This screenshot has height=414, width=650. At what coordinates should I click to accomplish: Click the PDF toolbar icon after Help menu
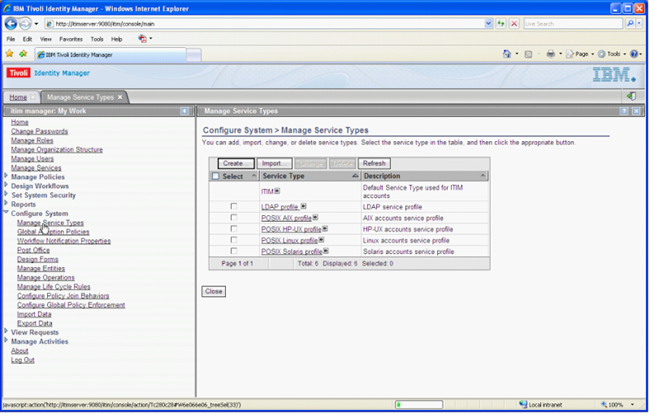143,39
